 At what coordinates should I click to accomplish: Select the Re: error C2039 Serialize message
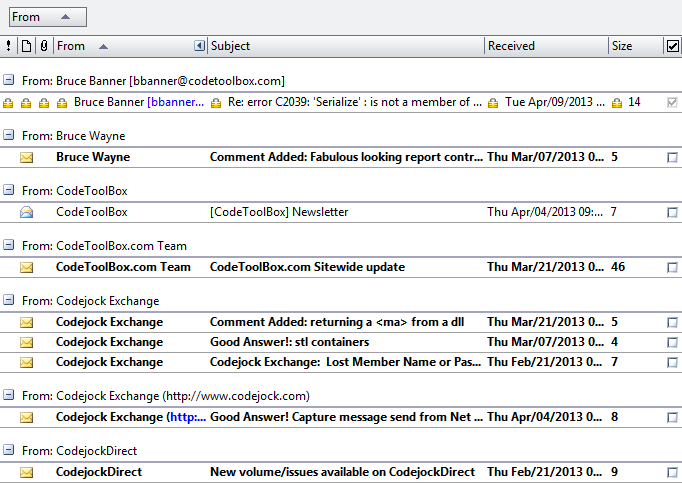pyautogui.click(x=355, y=102)
